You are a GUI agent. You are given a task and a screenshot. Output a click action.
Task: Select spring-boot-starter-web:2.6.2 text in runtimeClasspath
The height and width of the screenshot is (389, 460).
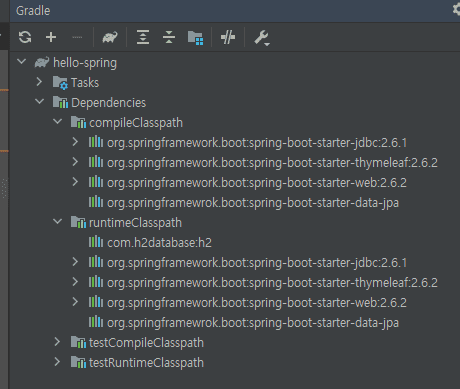point(328,303)
